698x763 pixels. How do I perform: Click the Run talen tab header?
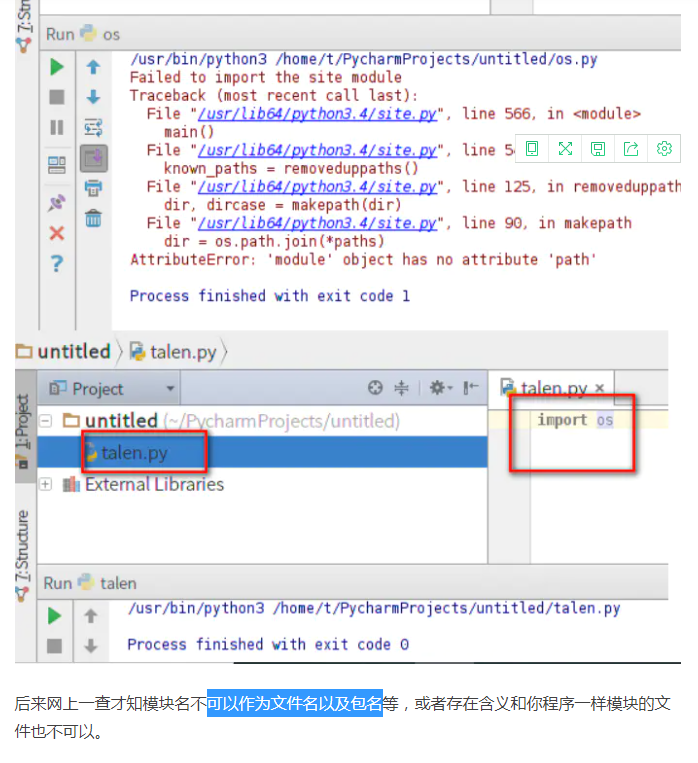(x=90, y=582)
